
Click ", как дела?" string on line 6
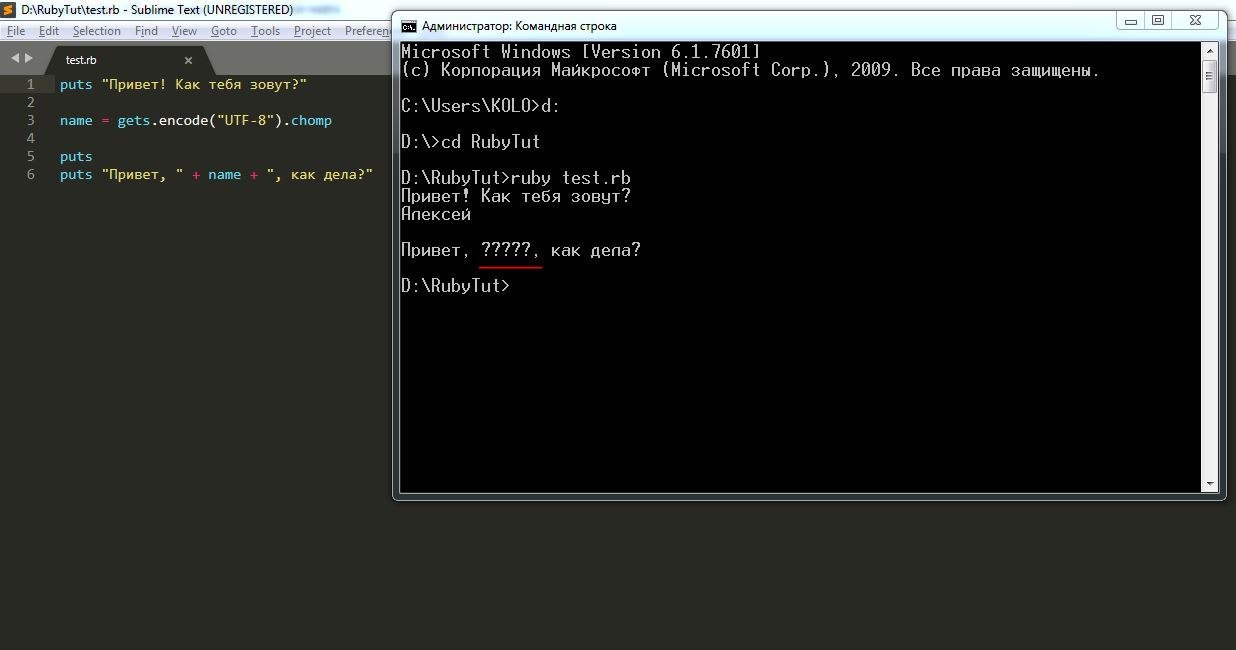(x=319, y=174)
